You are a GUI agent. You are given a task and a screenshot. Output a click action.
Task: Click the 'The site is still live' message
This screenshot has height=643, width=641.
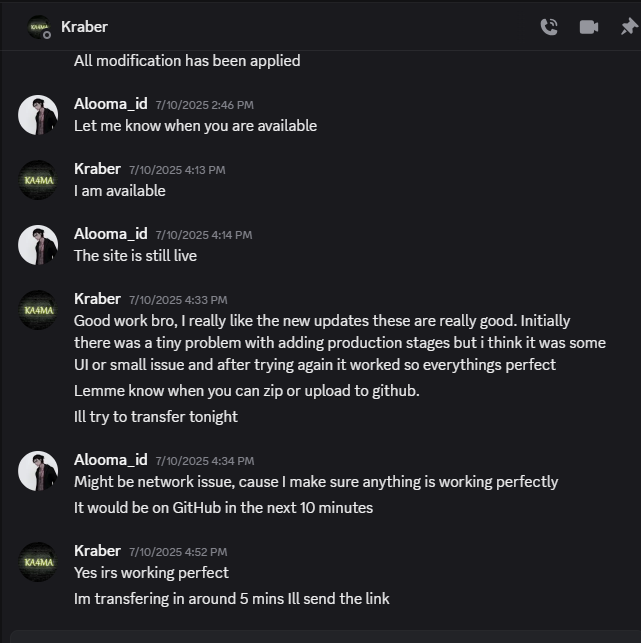(x=135, y=256)
